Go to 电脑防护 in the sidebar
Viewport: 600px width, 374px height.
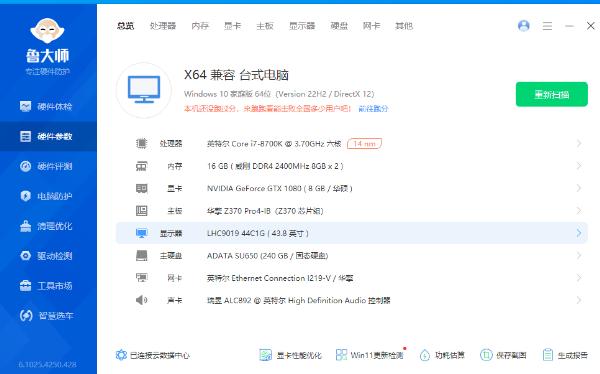click(46, 196)
